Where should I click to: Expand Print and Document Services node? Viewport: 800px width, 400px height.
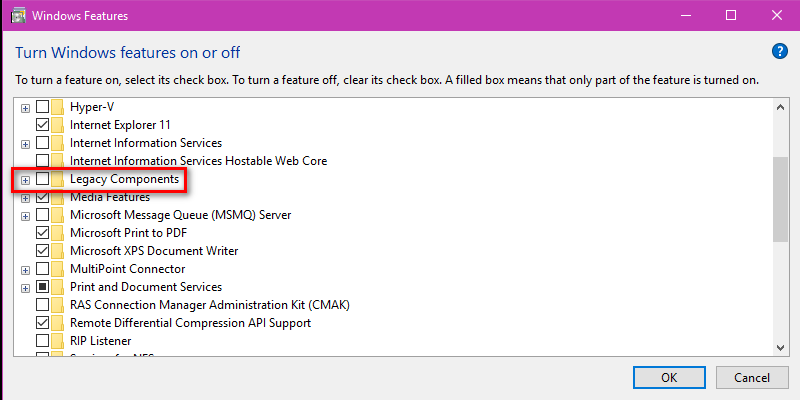click(x=25, y=287)
